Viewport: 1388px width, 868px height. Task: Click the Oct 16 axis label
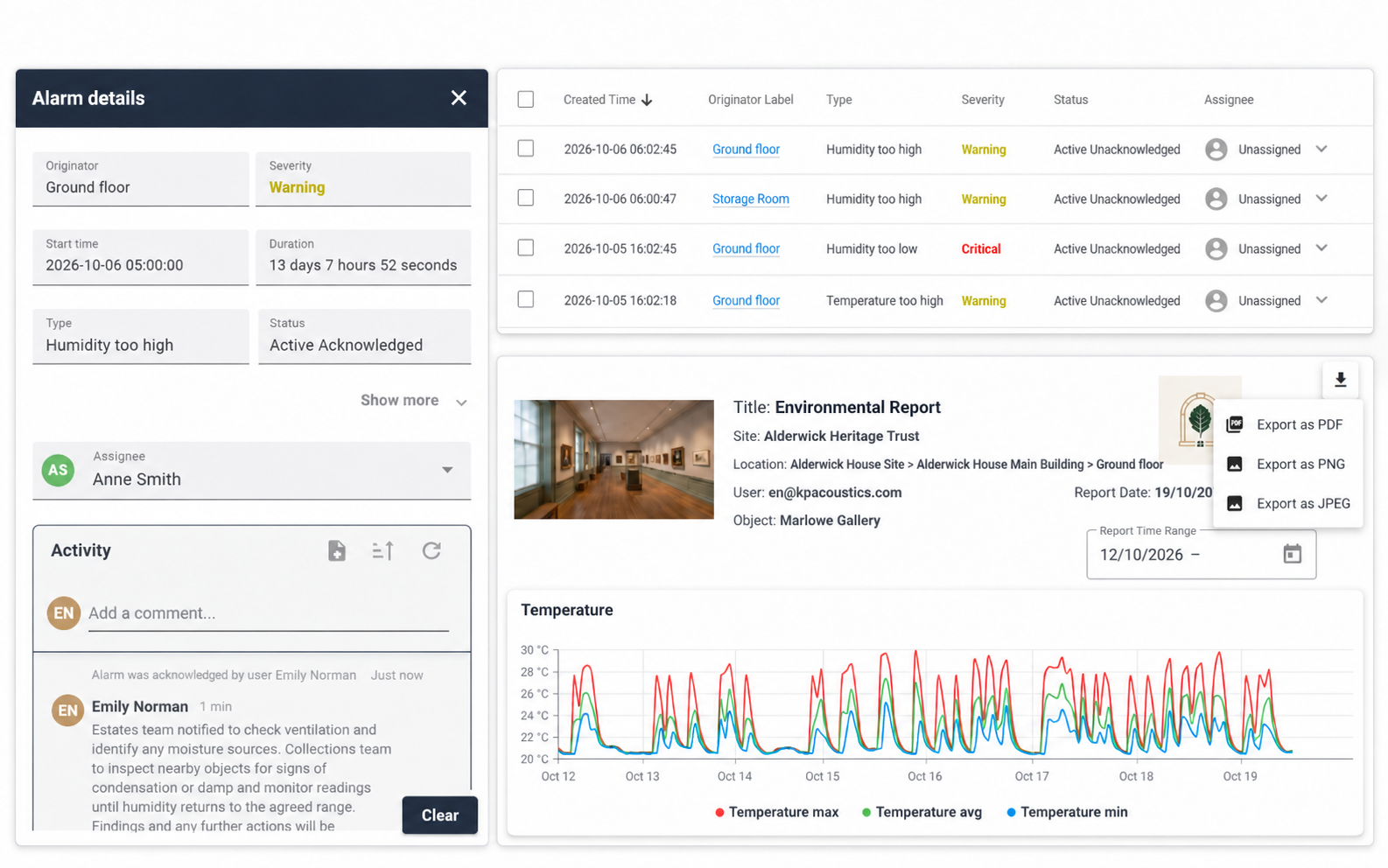924,776
